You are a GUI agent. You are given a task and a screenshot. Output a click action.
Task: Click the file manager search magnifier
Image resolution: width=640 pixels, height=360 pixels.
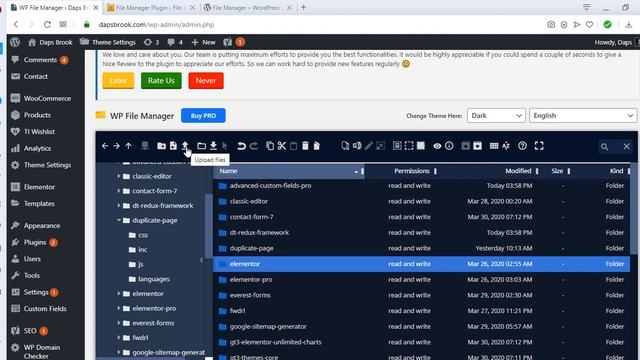(604, 147)
